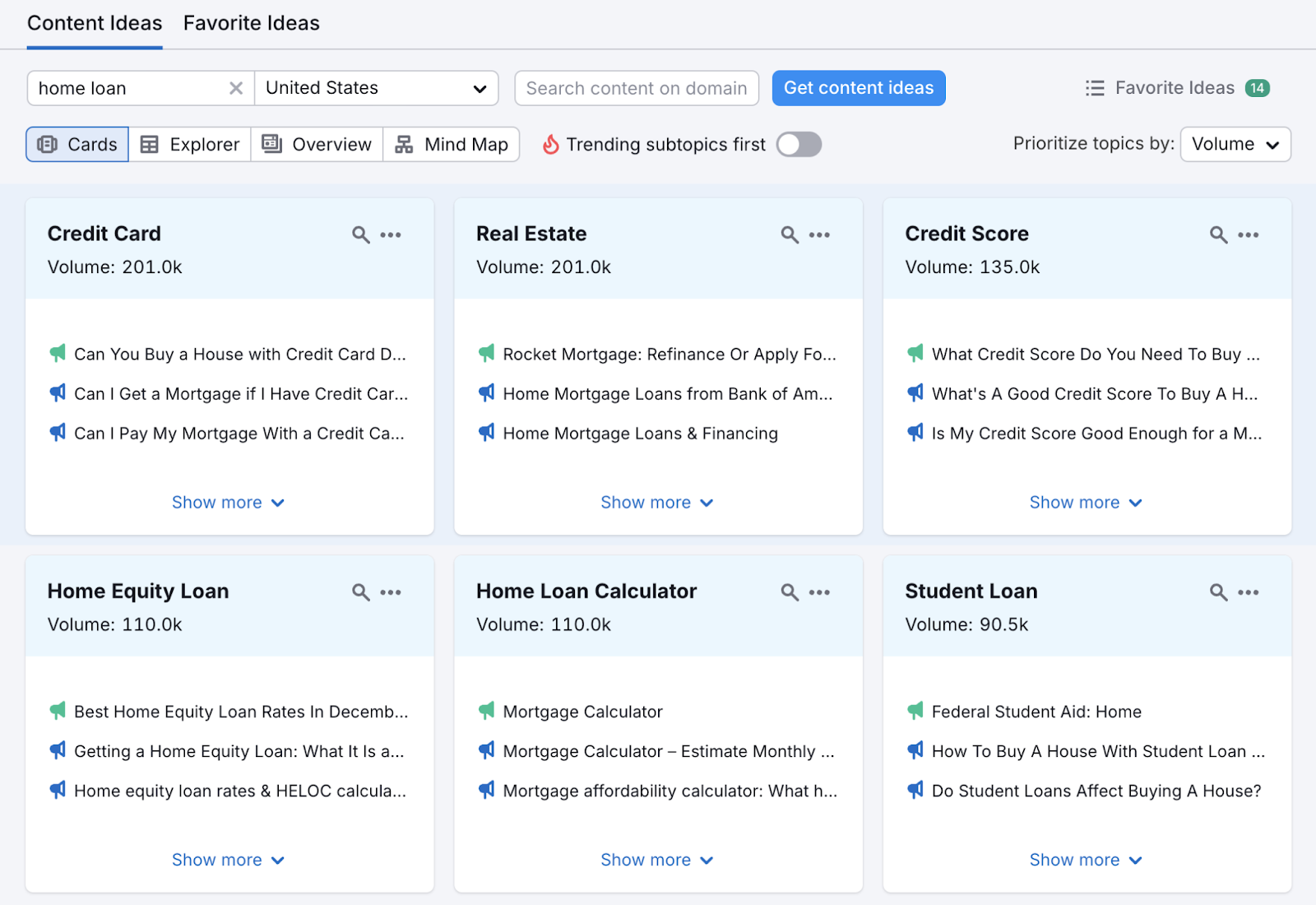Screen dimensions: 1316x905
Task: Open more options on Real Estate card
Action: pos(819,234)
